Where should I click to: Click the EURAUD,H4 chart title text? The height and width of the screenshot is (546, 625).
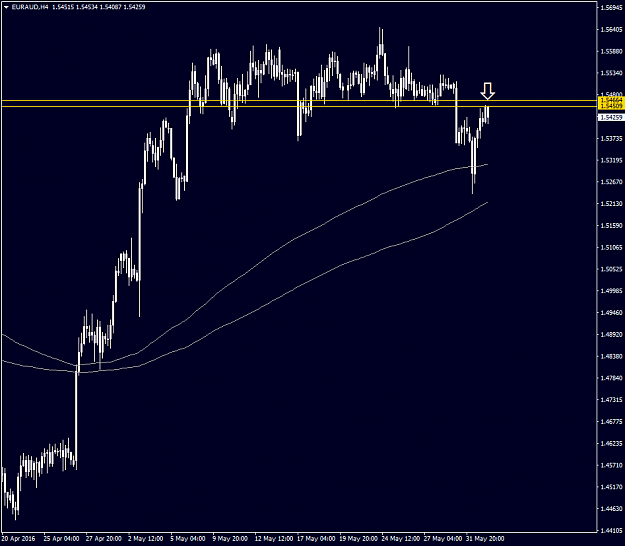click(30, 7)
